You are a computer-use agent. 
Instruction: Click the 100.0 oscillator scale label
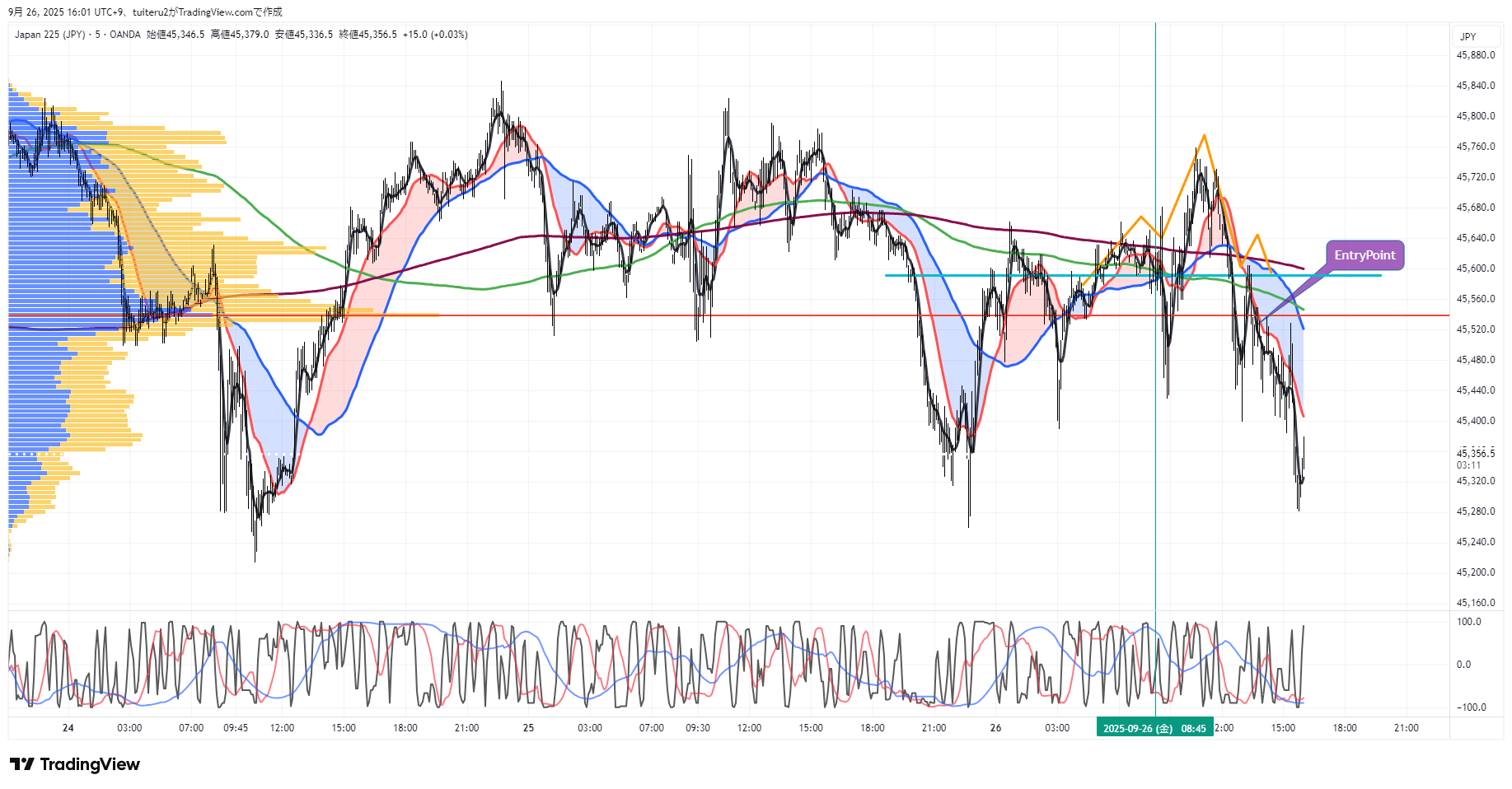(x=1468, y=622)
